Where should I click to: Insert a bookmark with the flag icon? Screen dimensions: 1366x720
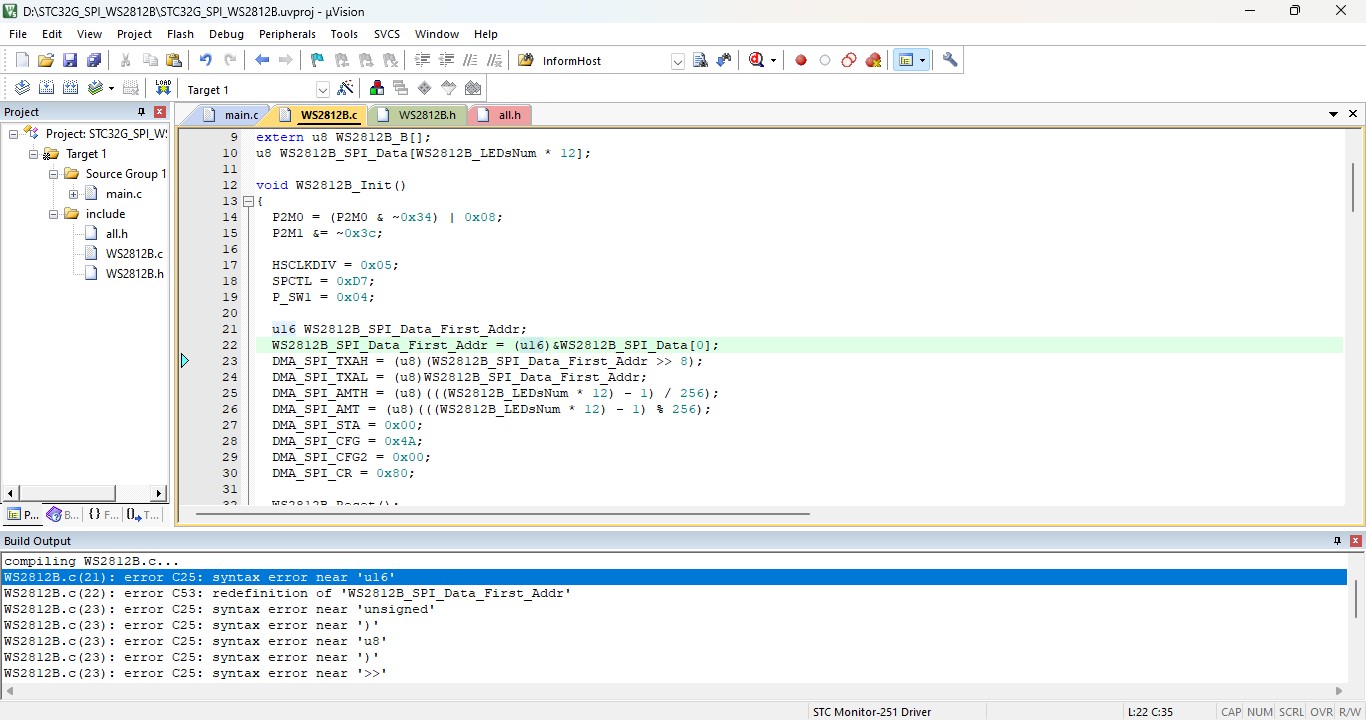pyautogui.click(x=317, y=60)
